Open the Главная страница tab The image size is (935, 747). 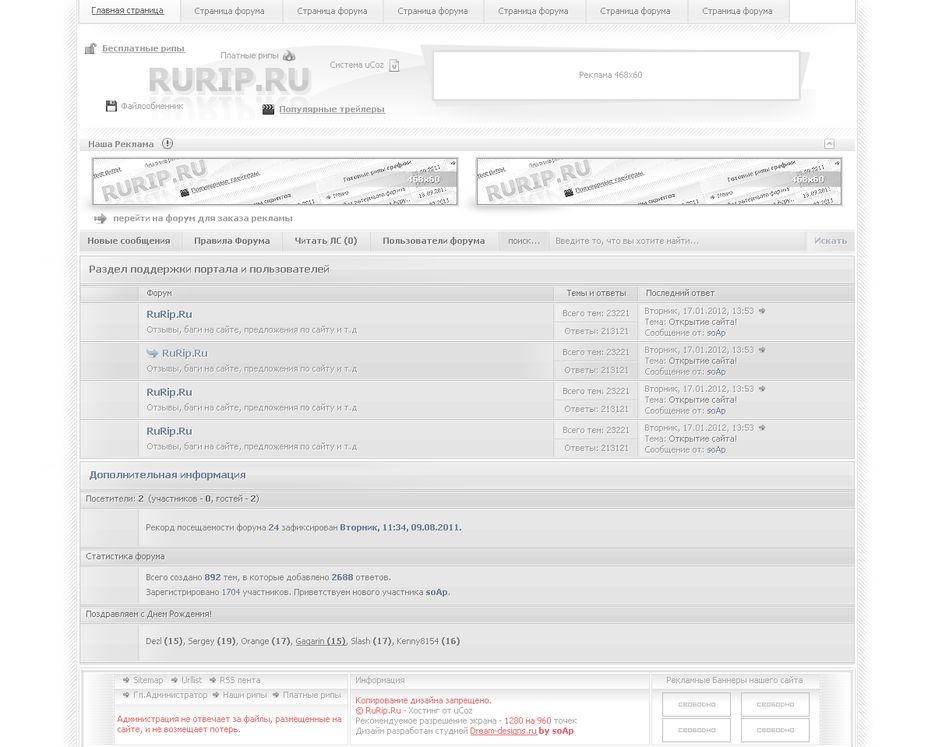[128, 11]
